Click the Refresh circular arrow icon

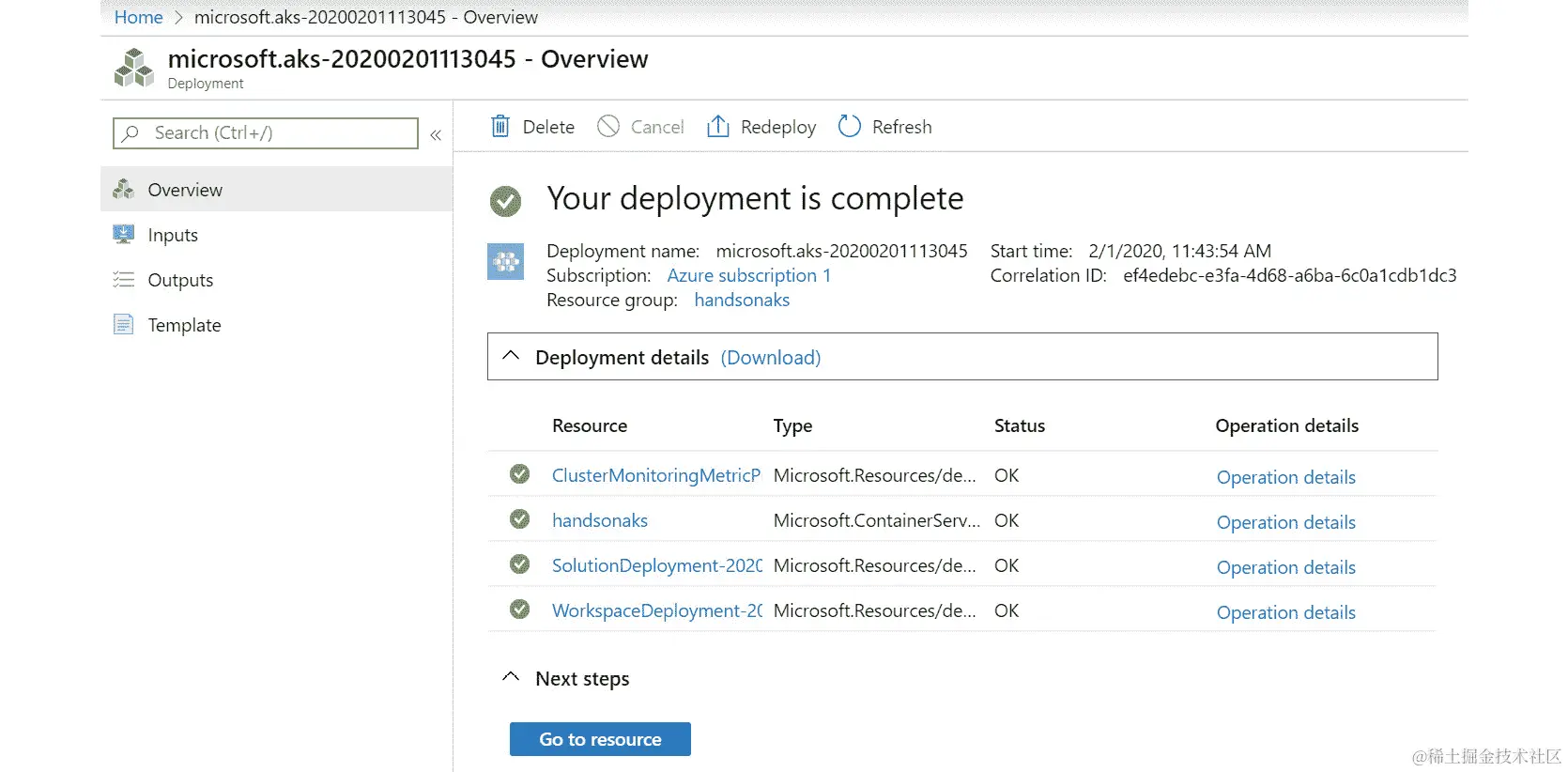[x=850, y=126]
